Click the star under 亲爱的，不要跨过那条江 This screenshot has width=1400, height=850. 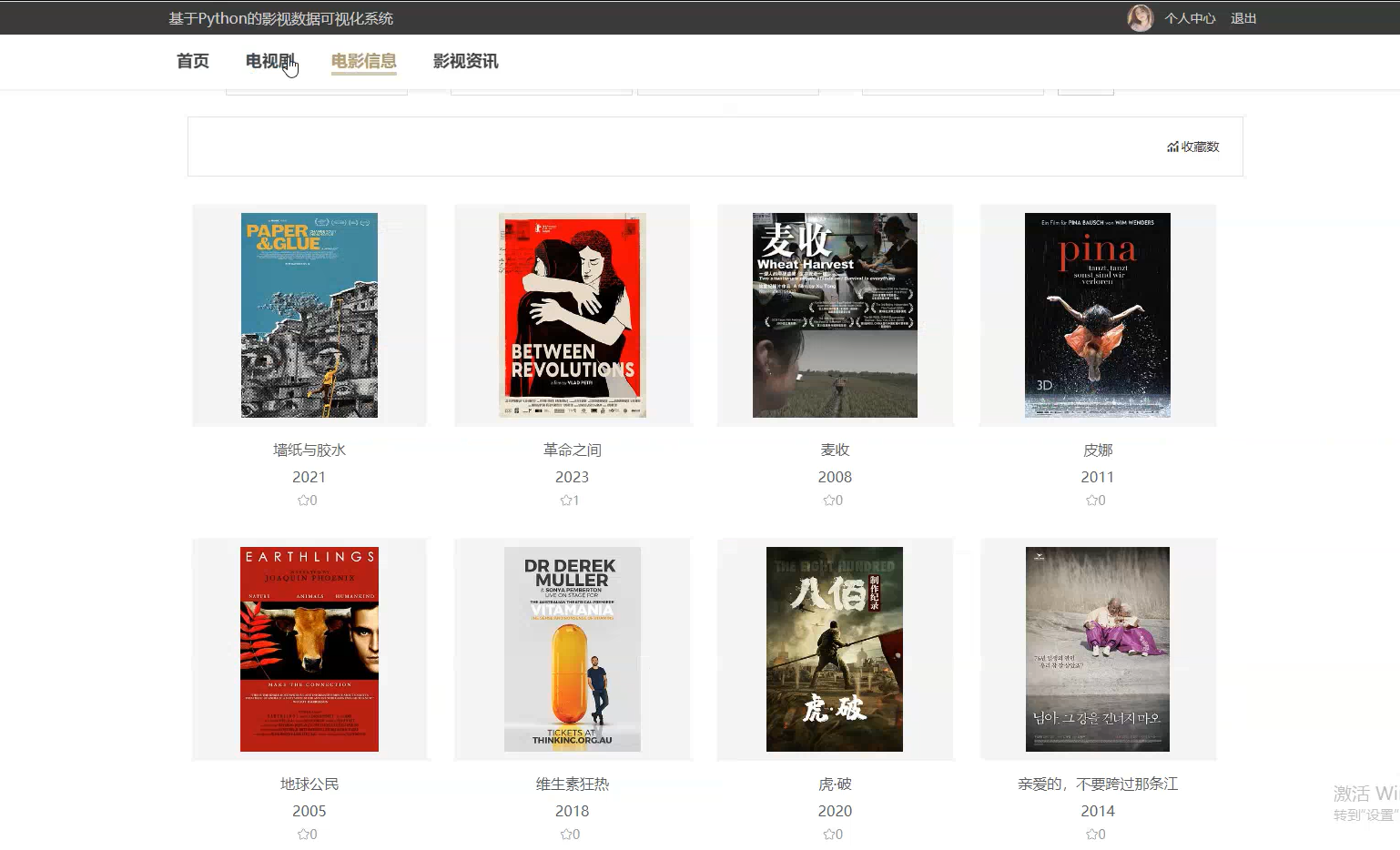1091,835
